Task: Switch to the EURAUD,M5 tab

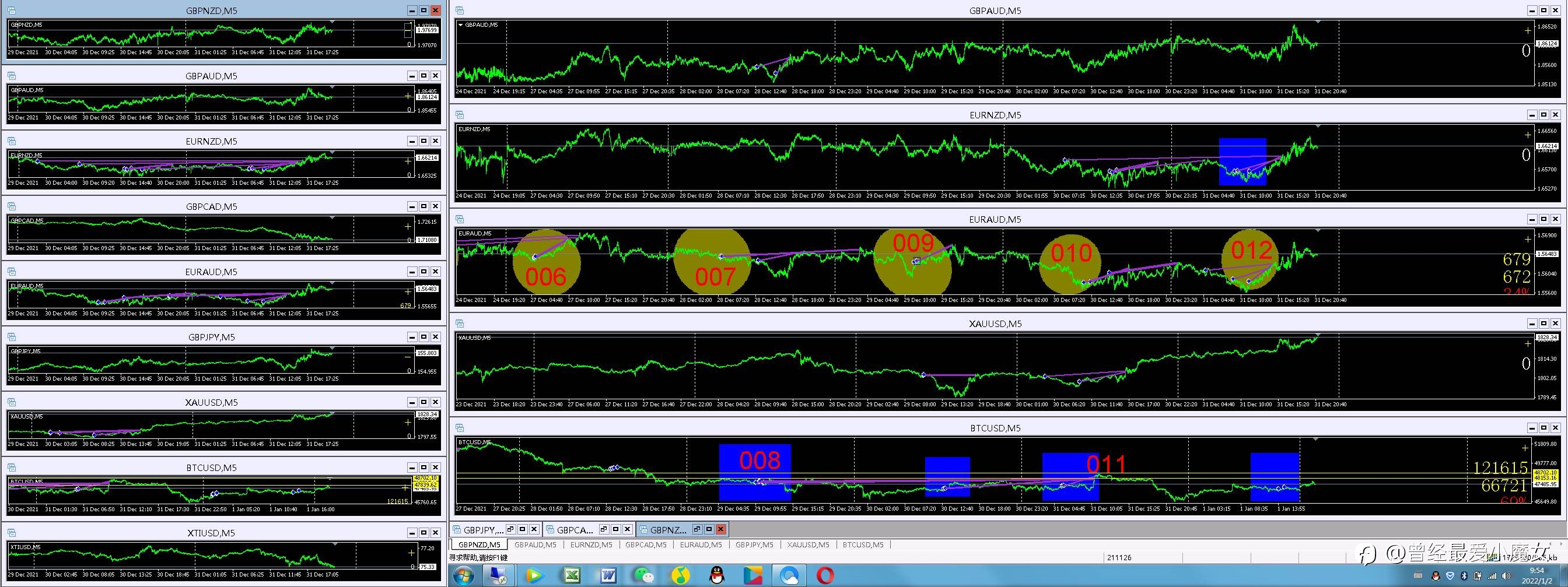Action: (701, 544)
